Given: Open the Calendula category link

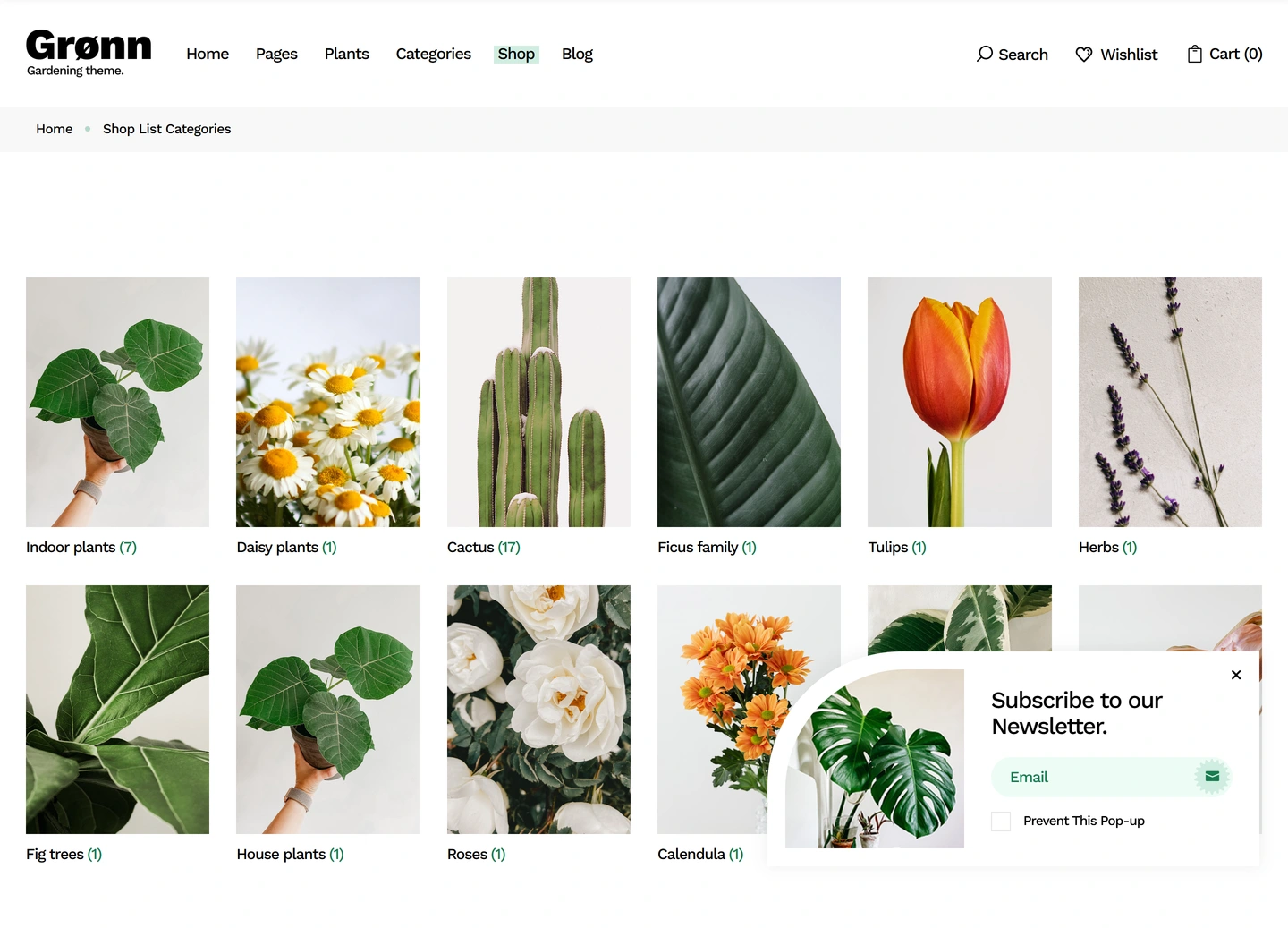Looking at the screenshot, I should (700, 854).
